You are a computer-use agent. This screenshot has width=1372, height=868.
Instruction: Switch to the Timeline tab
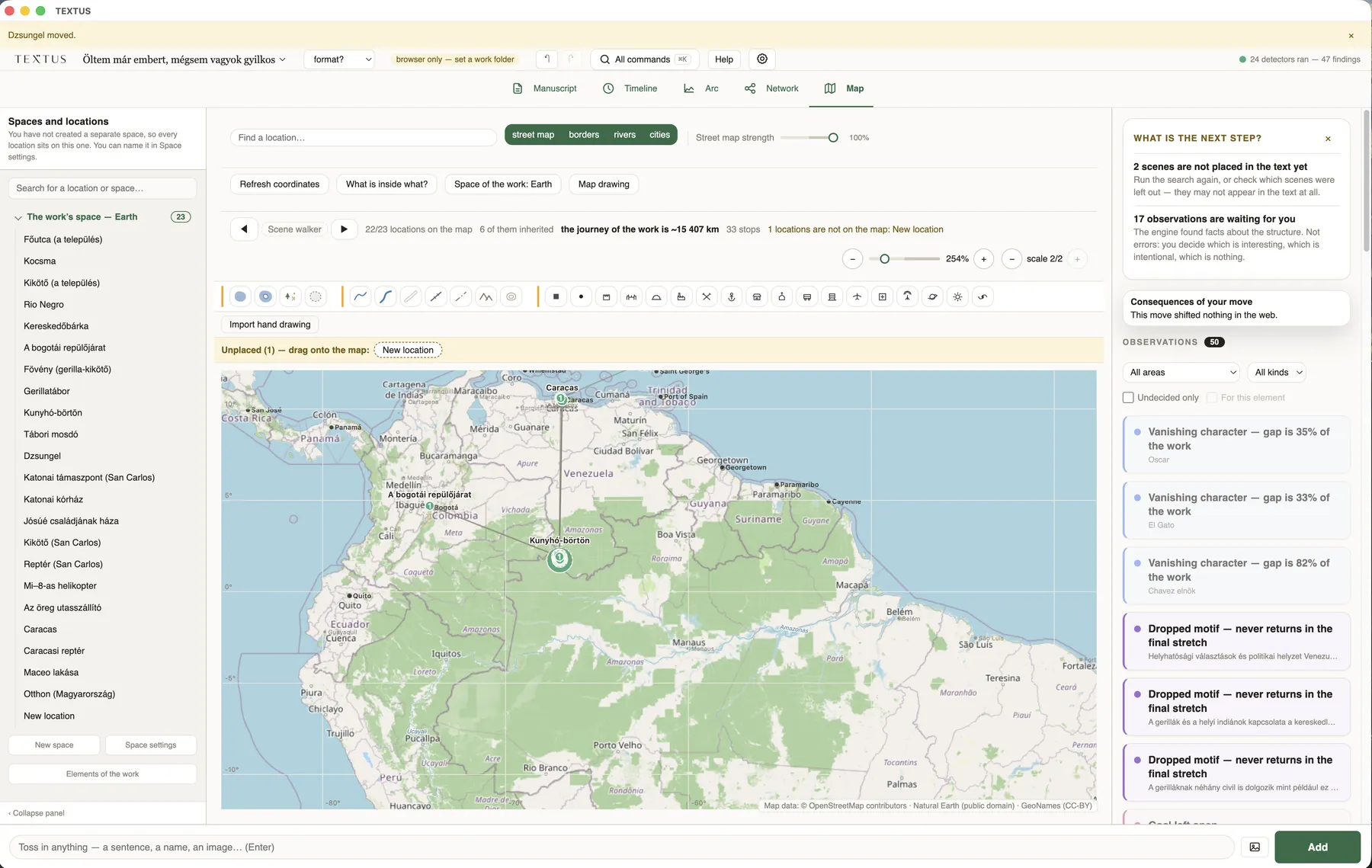pos(630,88)
